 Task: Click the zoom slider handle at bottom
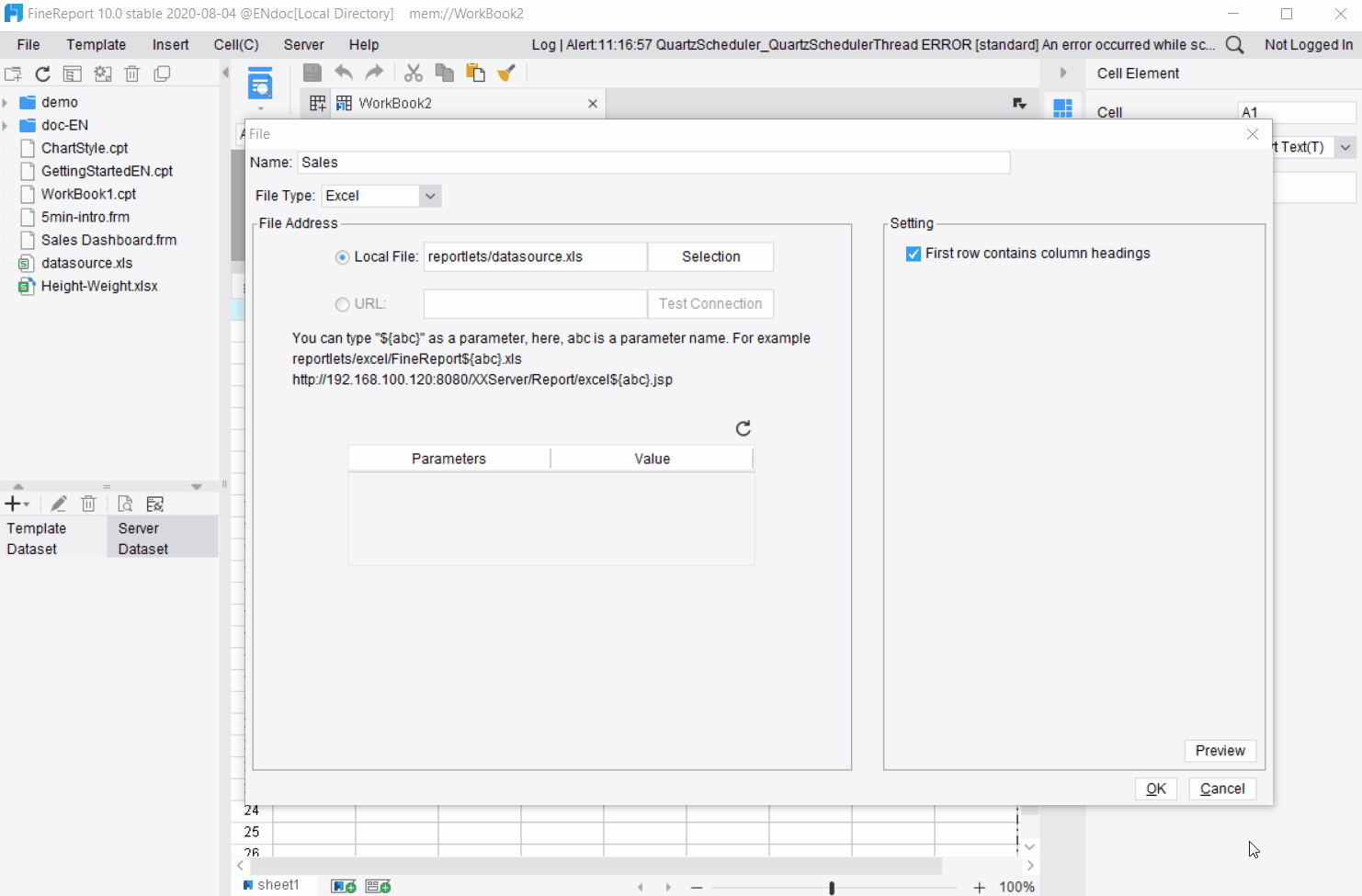pyautogui.click(x=832, y=888)
